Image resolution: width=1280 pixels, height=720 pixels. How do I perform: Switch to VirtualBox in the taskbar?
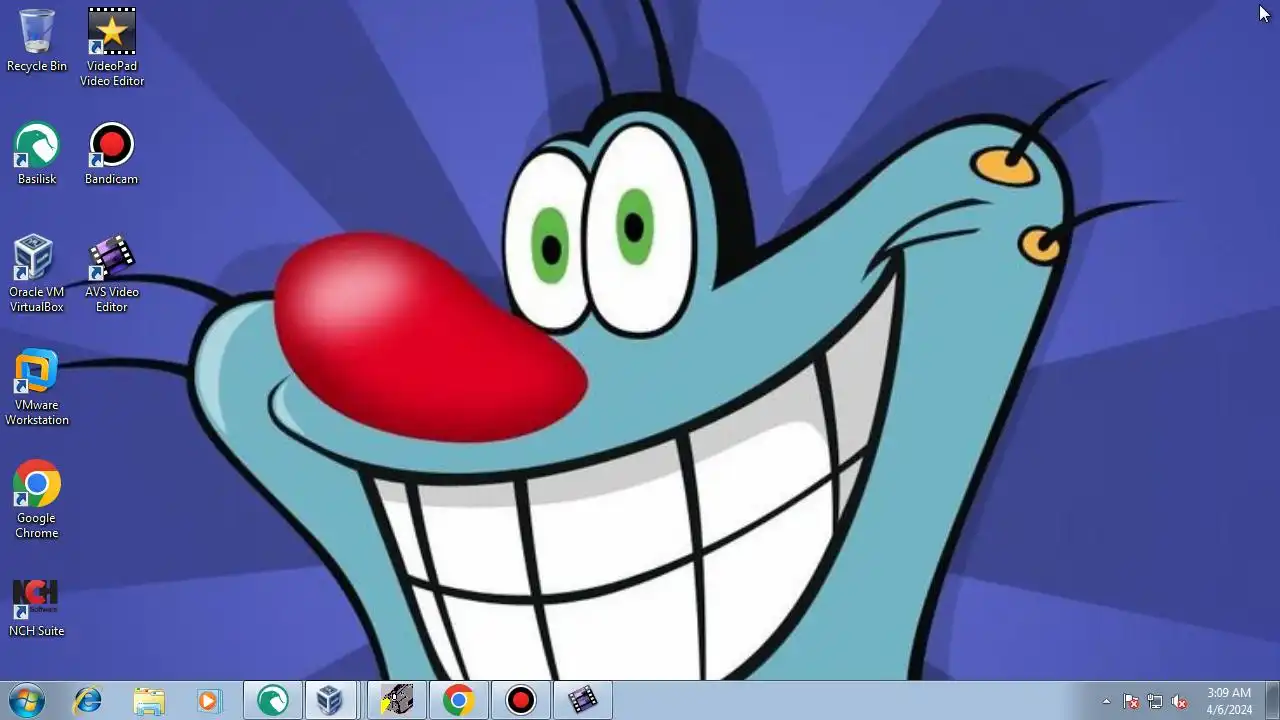(x=330, y=701)
